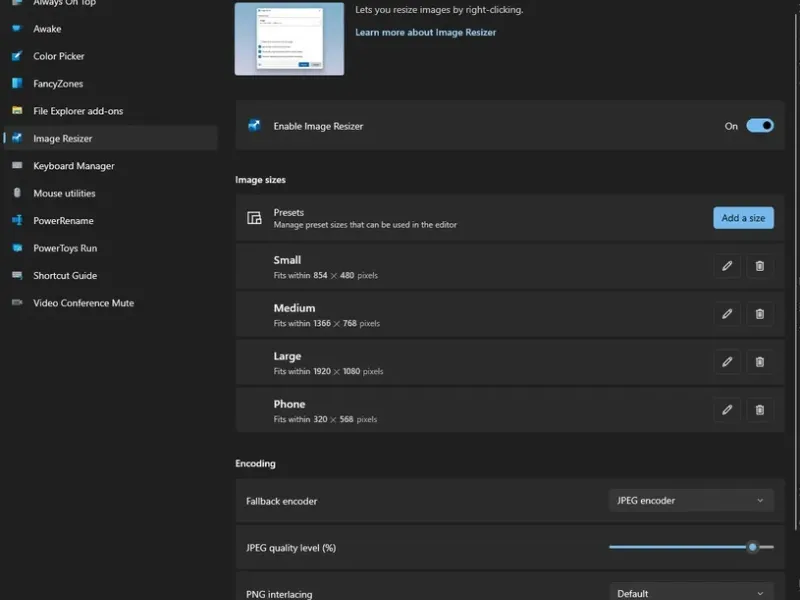The image size is (800, 600).
Task: Delete the Small preset size
Action: (760, 266)
